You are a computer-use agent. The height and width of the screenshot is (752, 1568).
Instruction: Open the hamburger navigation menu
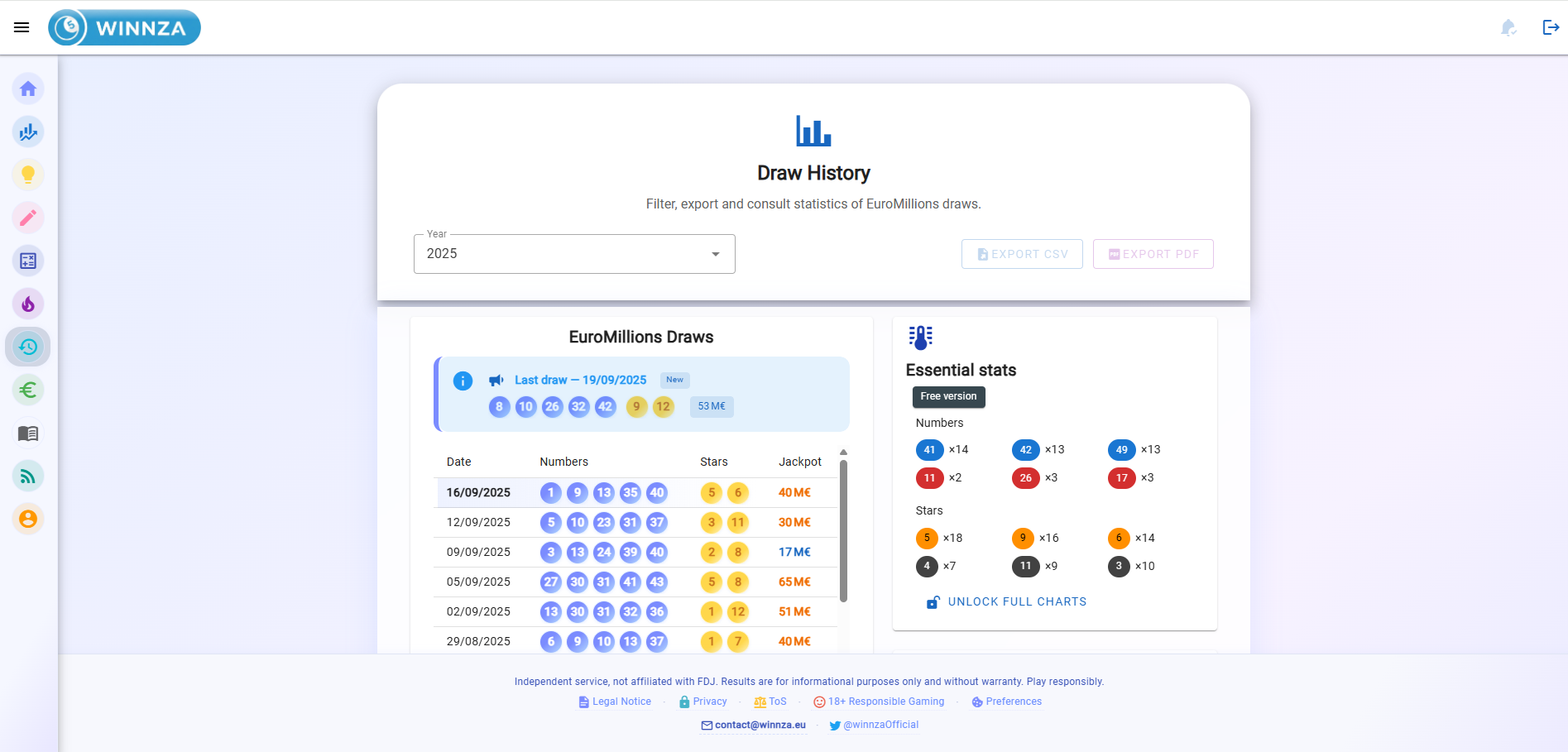coord(21,26)
